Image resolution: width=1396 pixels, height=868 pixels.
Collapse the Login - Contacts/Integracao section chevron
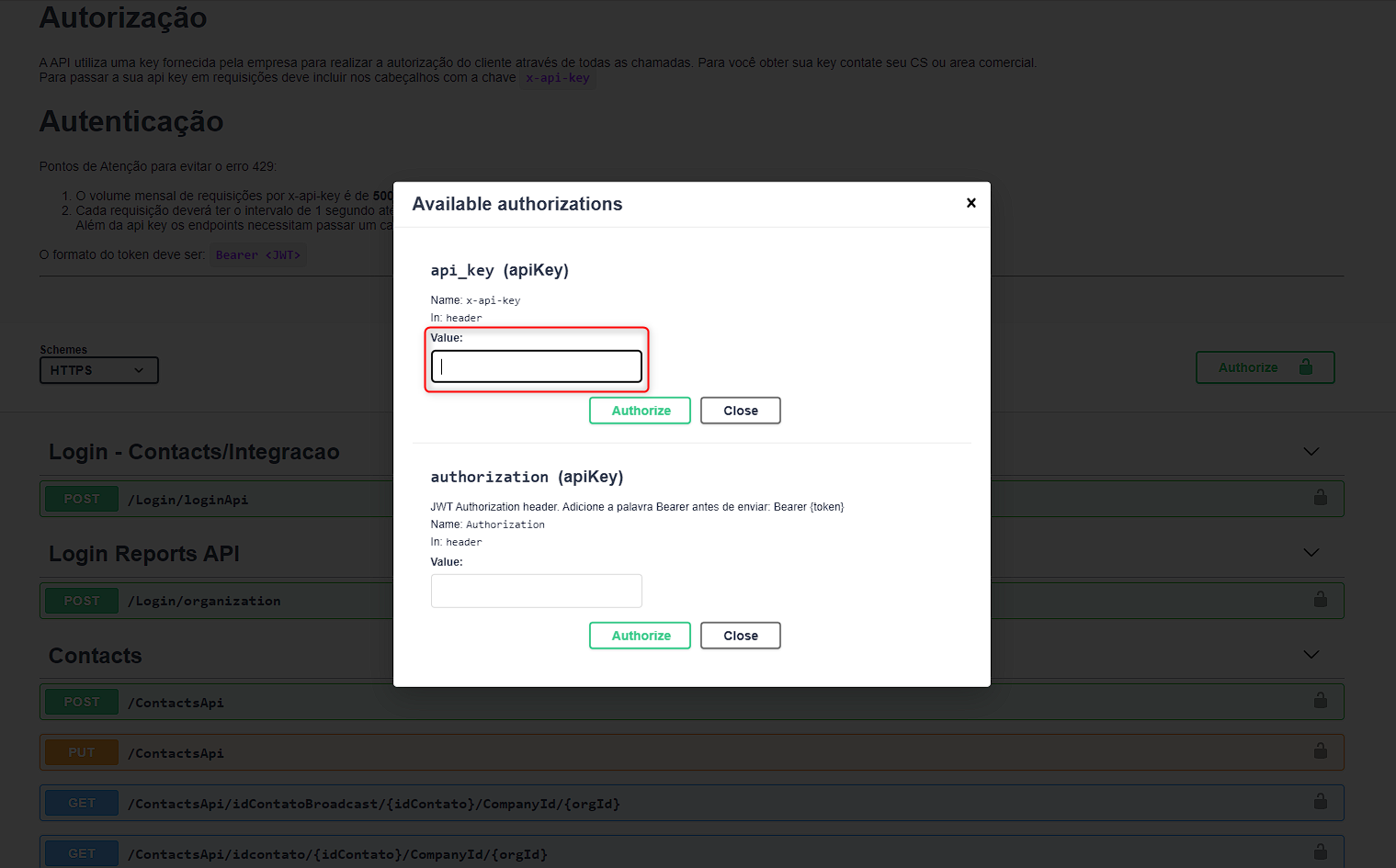point(1311,452)
